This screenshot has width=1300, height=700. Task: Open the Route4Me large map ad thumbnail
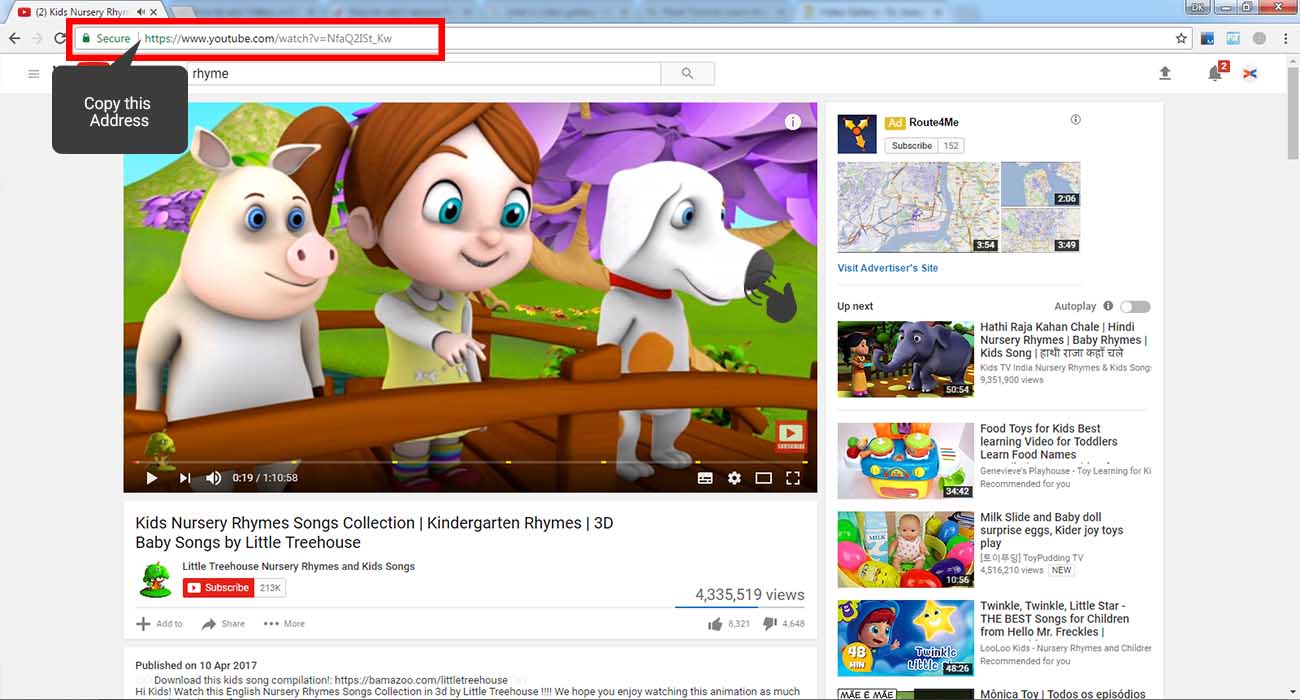(x=918, y=207)
